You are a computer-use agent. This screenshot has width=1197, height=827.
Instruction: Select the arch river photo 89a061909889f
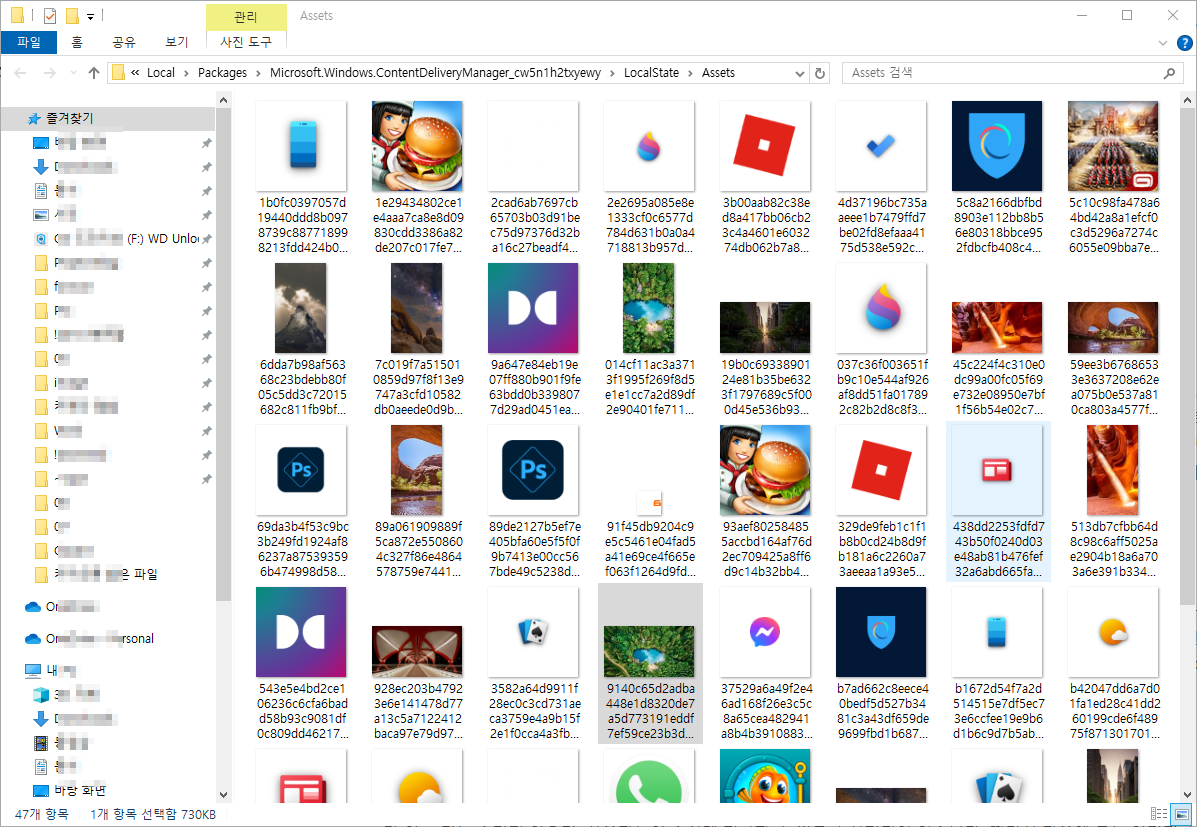418,502
